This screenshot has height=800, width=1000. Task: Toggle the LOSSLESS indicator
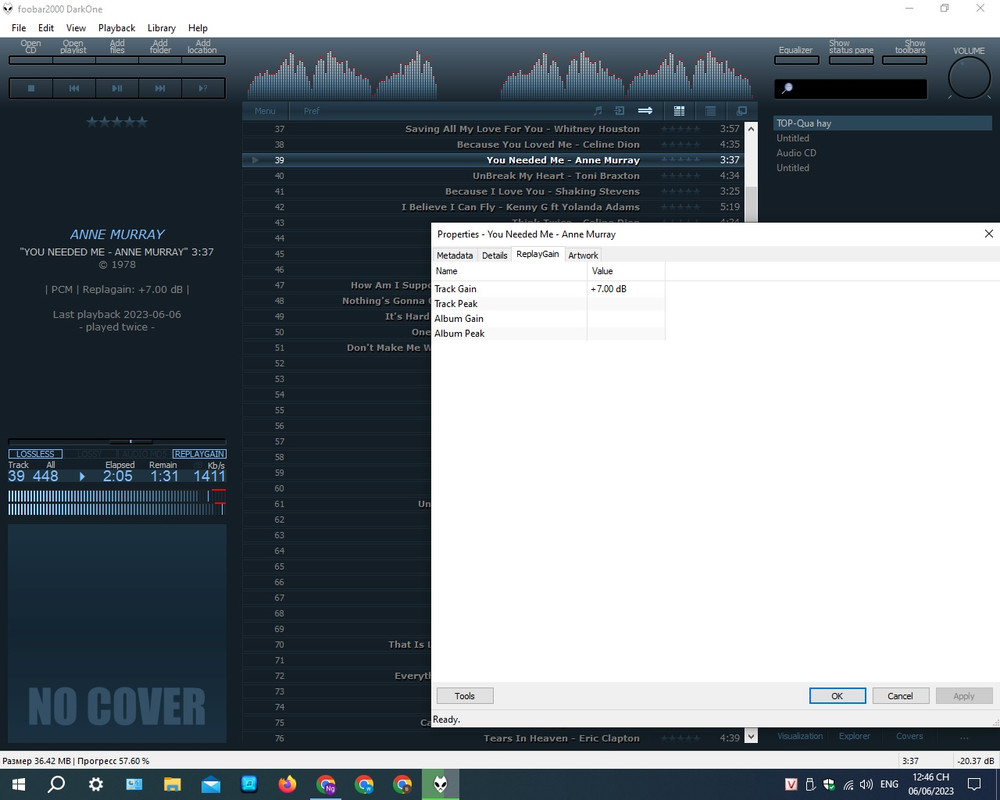[x=35, y=454]
